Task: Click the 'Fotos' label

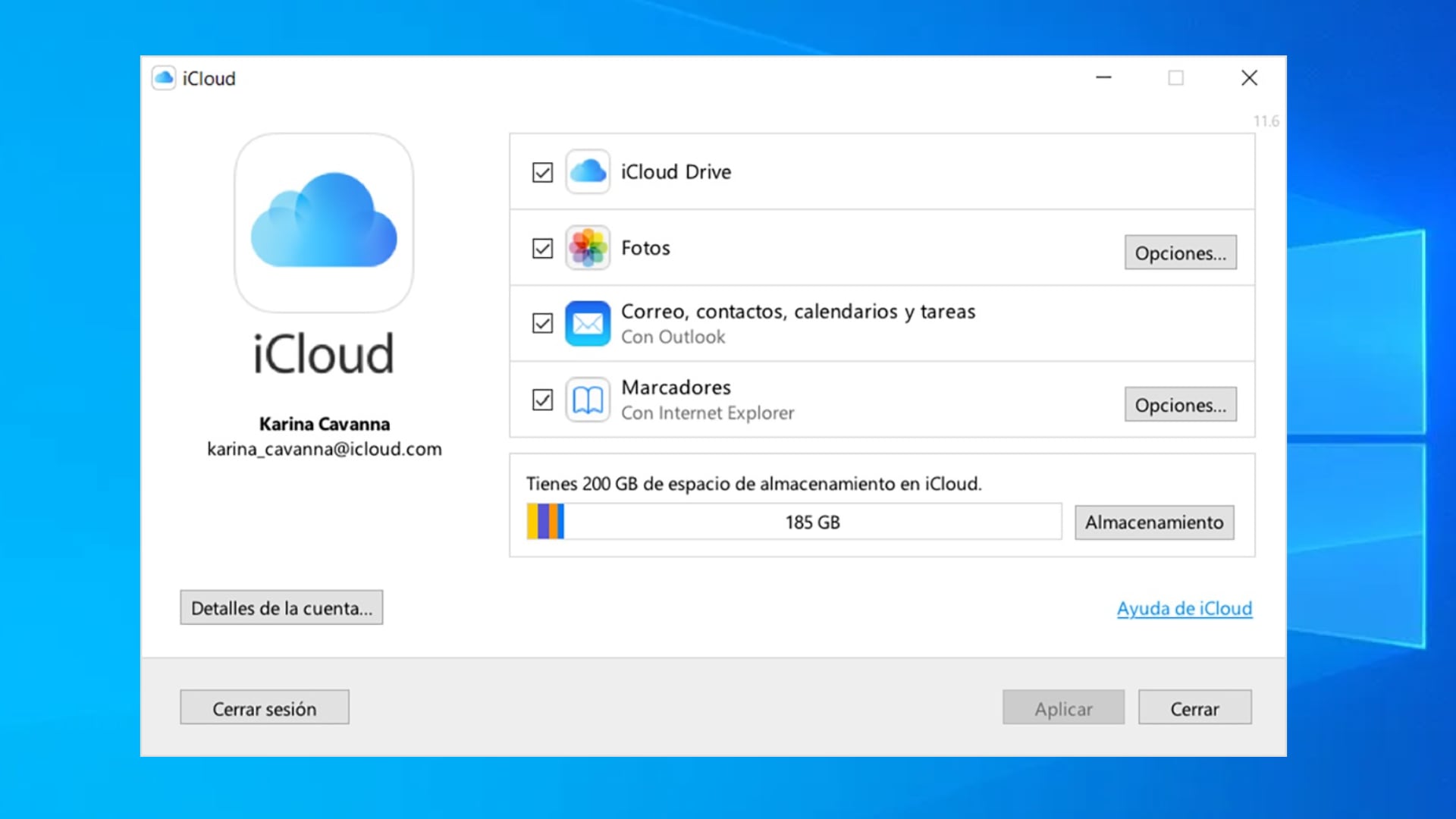Action: [x=645, y=248]
